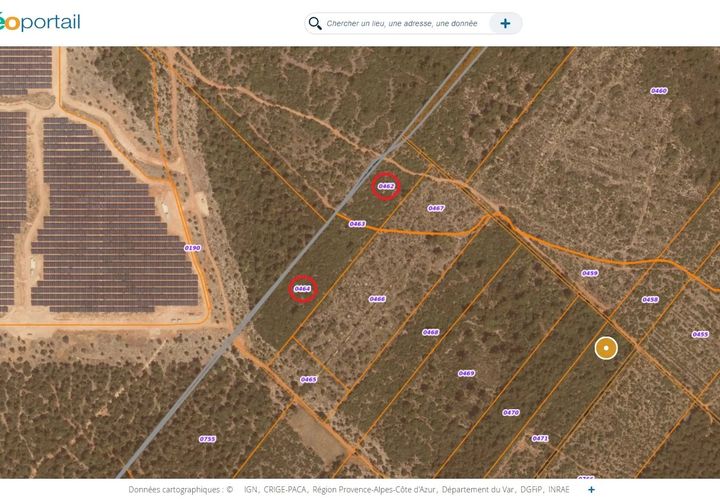Image resolution: width=720 pixels, height=500 pixels.
Task: Open advanced search with the plus button
Action: click(505, 23)
